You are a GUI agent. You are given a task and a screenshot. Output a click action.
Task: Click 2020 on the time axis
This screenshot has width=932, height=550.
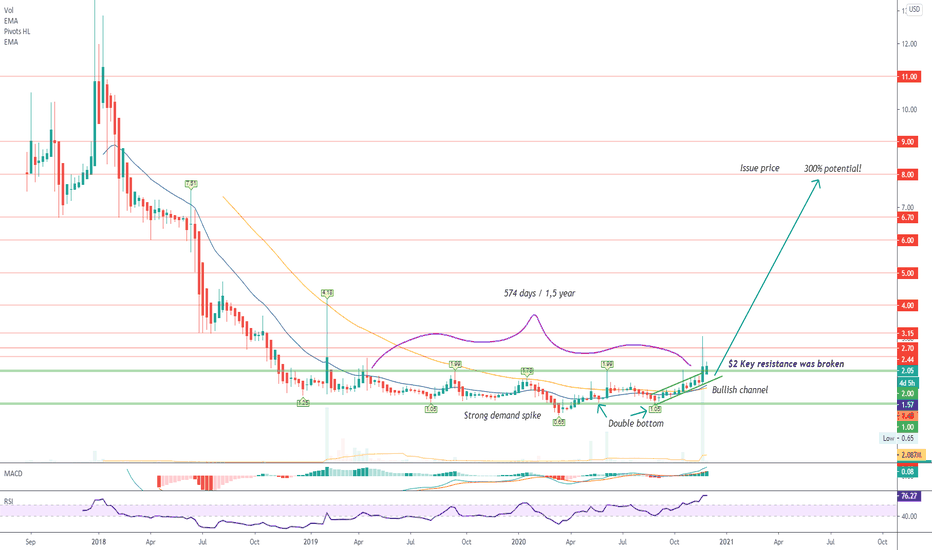[519, 542]
